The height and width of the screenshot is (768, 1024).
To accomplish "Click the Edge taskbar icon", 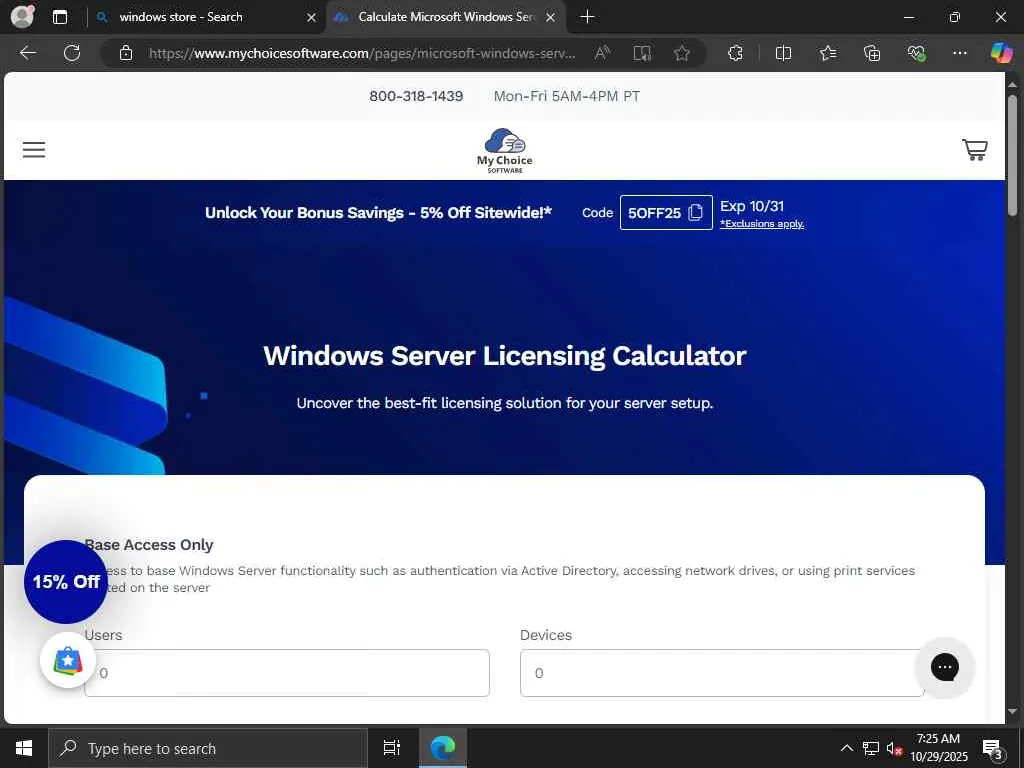I will click(x=443, y=748).
